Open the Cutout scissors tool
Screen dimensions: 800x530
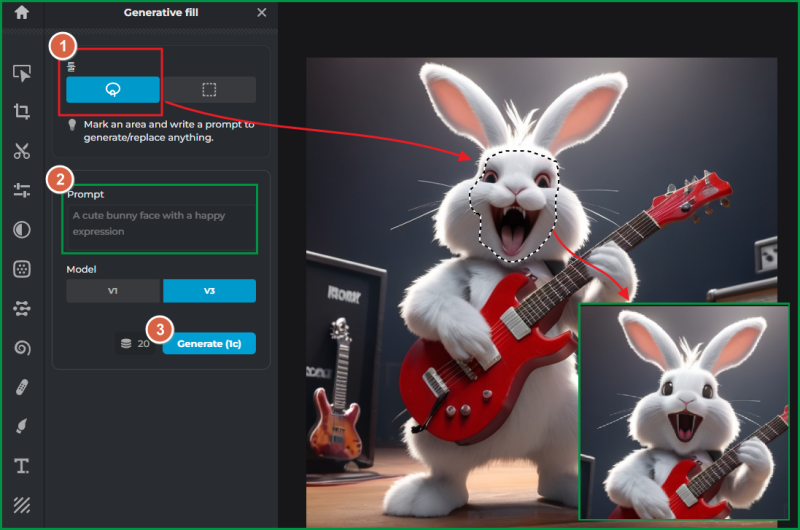click(22, 151)
